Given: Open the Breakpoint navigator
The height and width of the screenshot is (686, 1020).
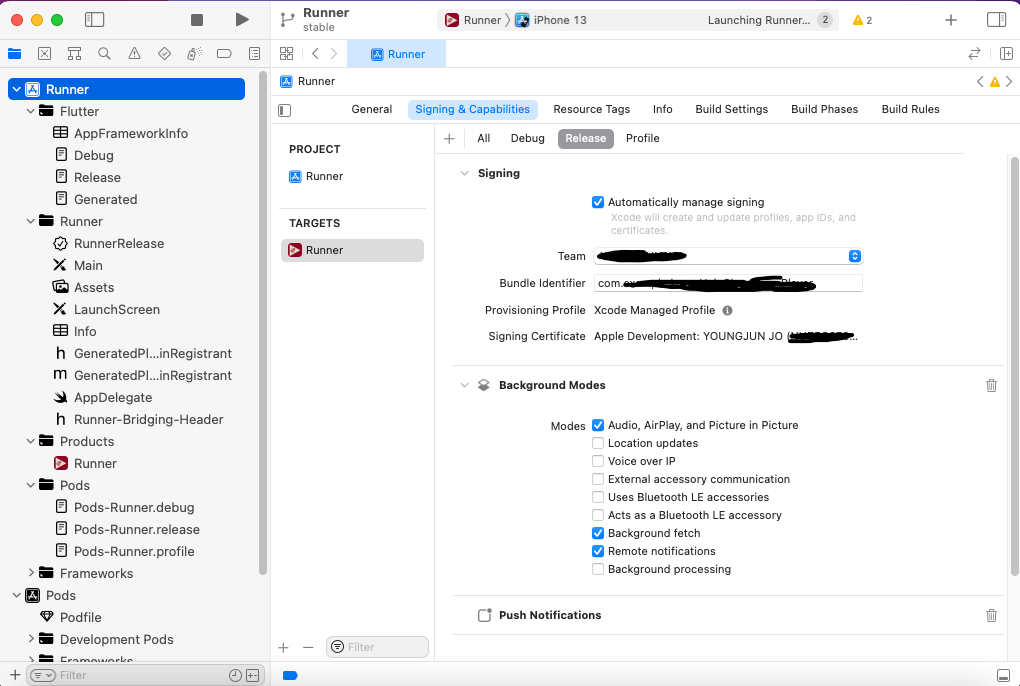Looking at the screenshot, I should (x=224, y=53).
